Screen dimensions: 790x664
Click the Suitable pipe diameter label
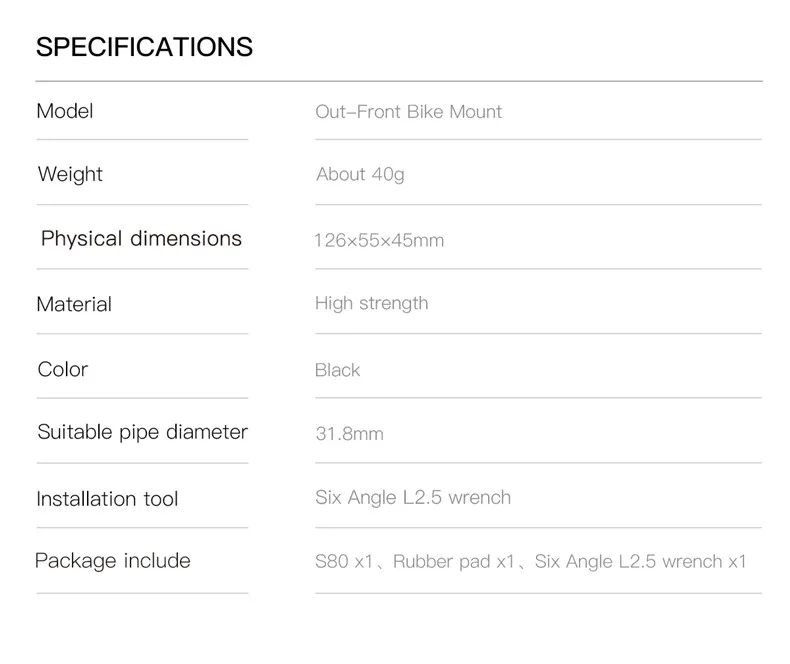point(142,432)
